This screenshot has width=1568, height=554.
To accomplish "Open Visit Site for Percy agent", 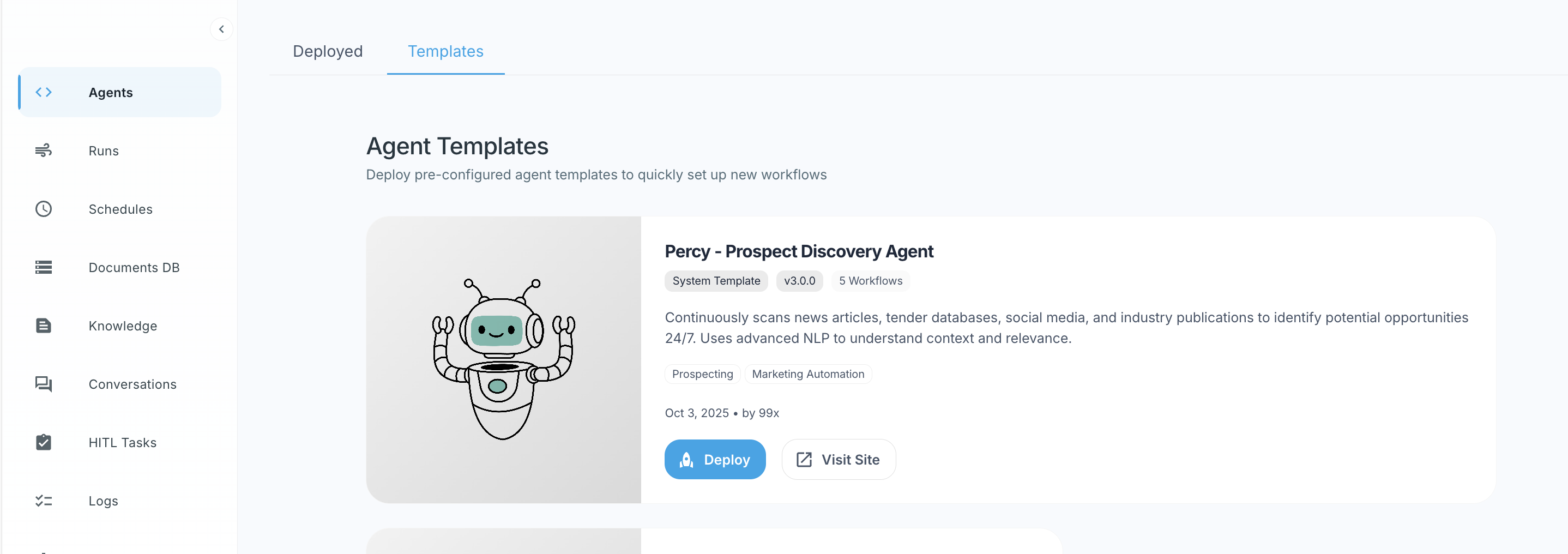I will coord(838,460).
